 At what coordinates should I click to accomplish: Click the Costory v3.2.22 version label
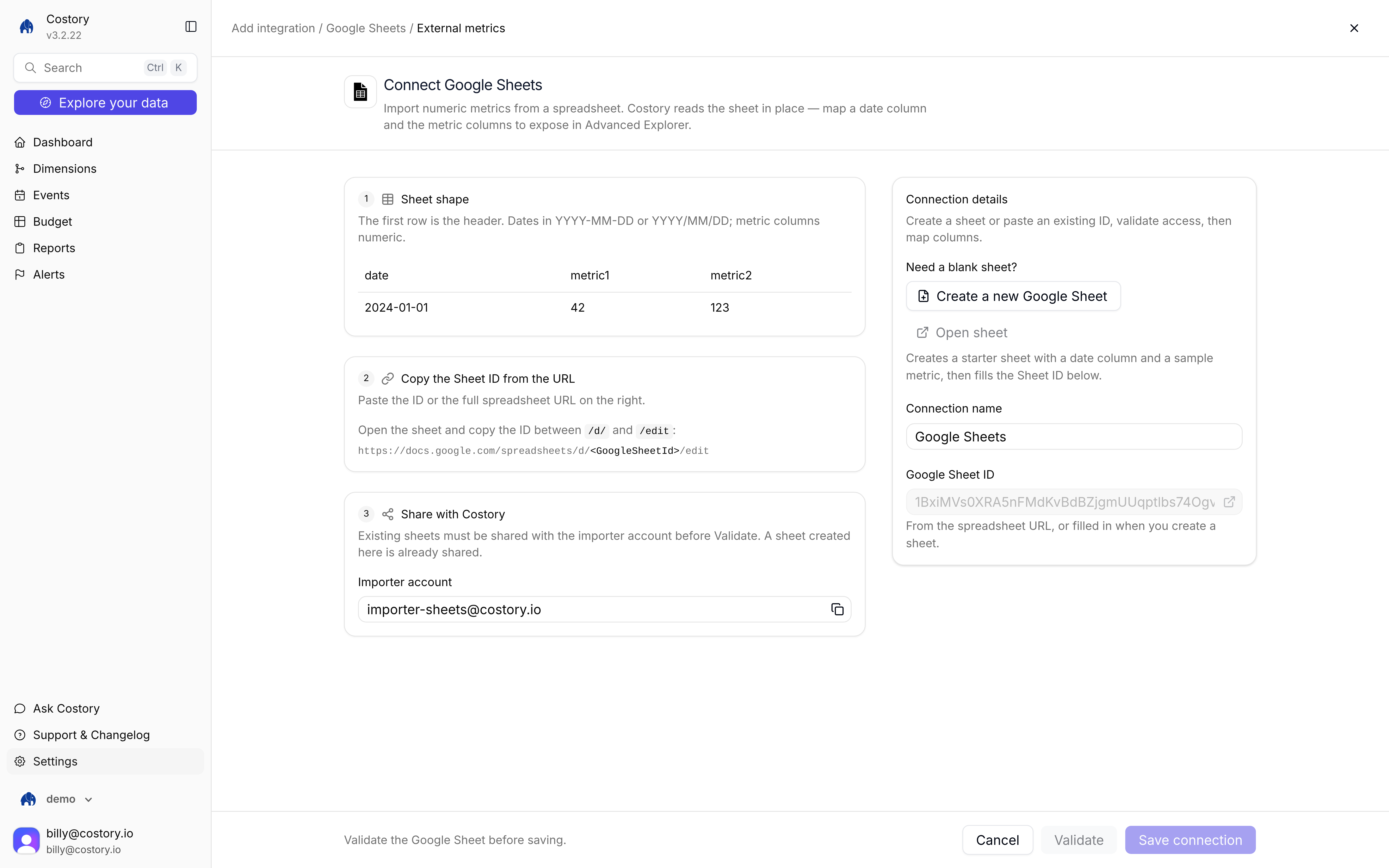tap(64, 36)
